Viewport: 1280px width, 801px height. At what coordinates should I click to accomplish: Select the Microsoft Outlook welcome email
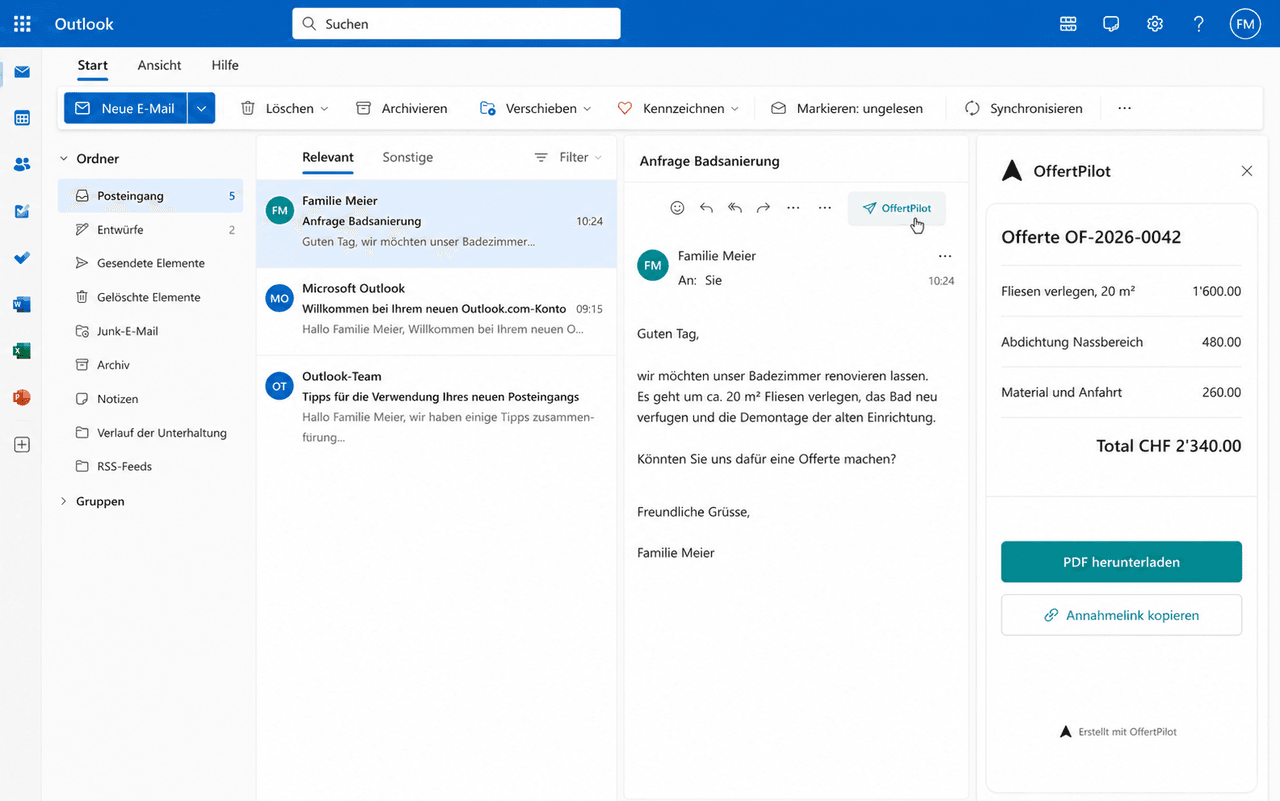(x=436, y=310)
